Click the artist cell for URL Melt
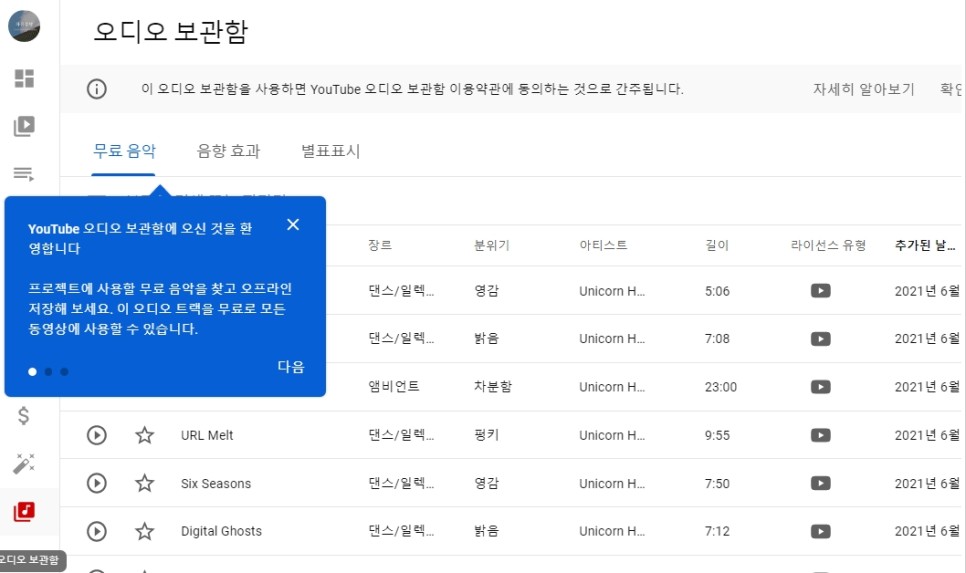966x573 pixels. (x=612, y=435)
